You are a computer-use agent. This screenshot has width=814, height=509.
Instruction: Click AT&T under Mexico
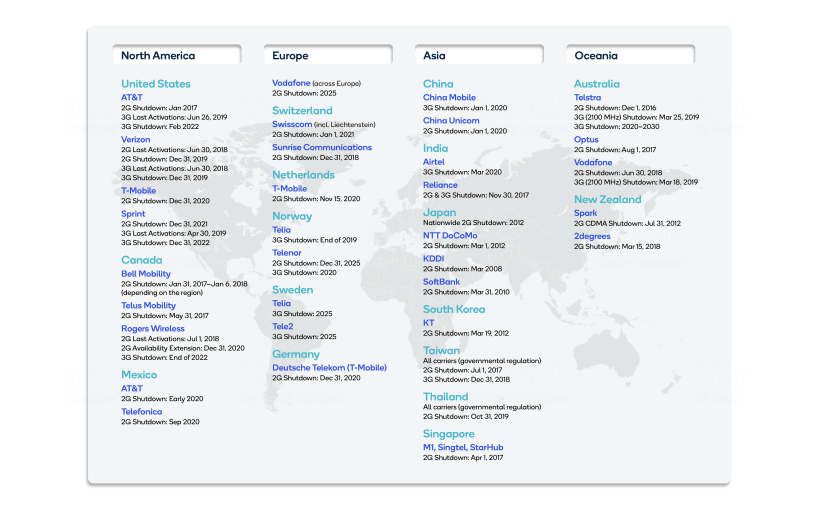[x=132, y=389]
